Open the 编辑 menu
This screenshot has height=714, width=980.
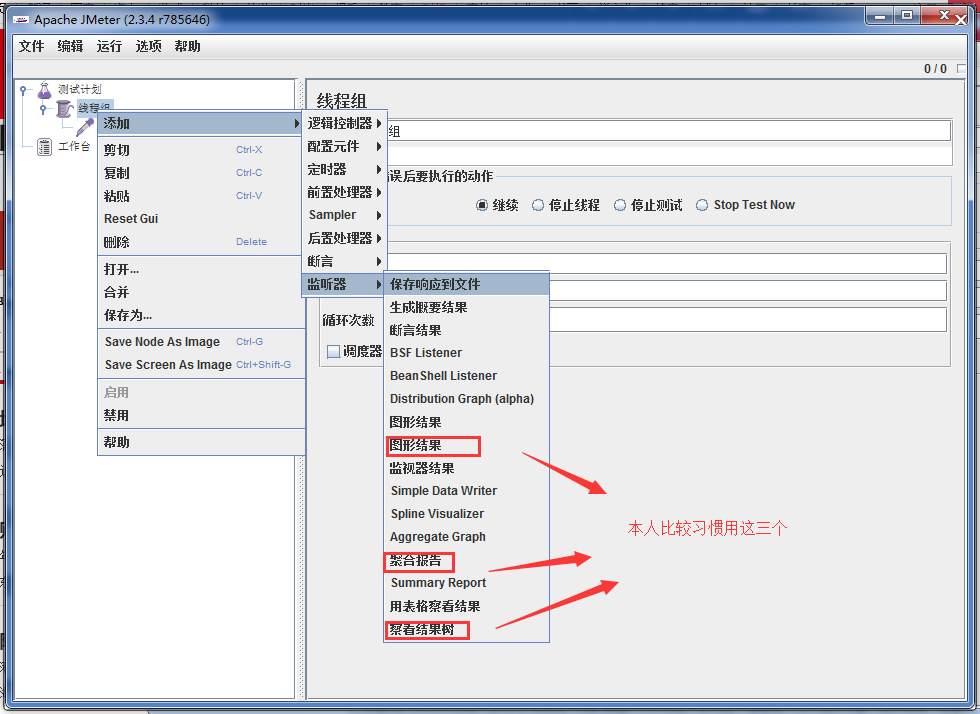[x=70, y=46]
